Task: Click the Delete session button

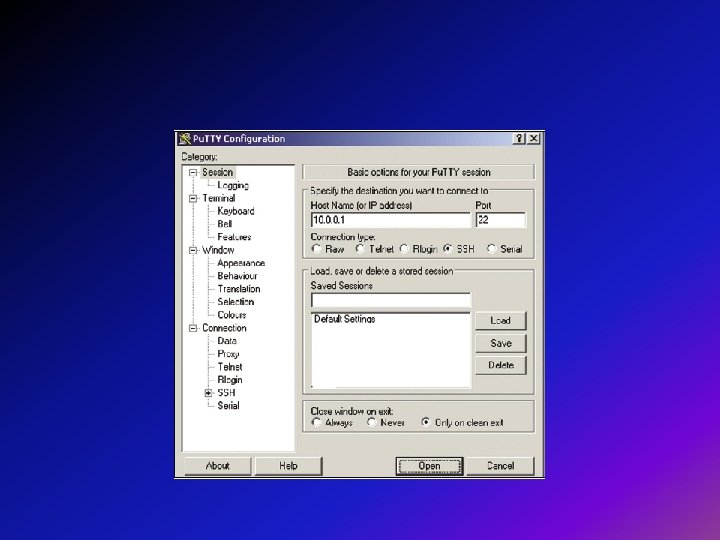Action: [x=501, y=365]
